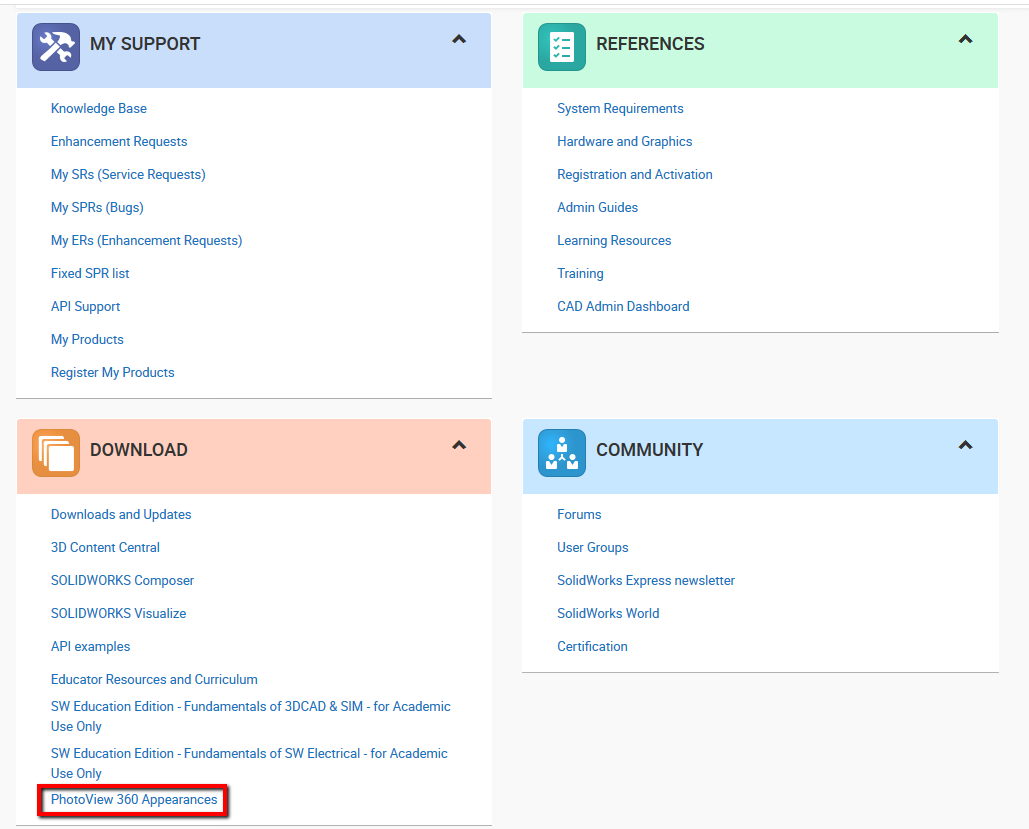This screenshot has height=829, width=1029.
Task: Click the REFERENCES section heading
Action: (x=650, y=44)
